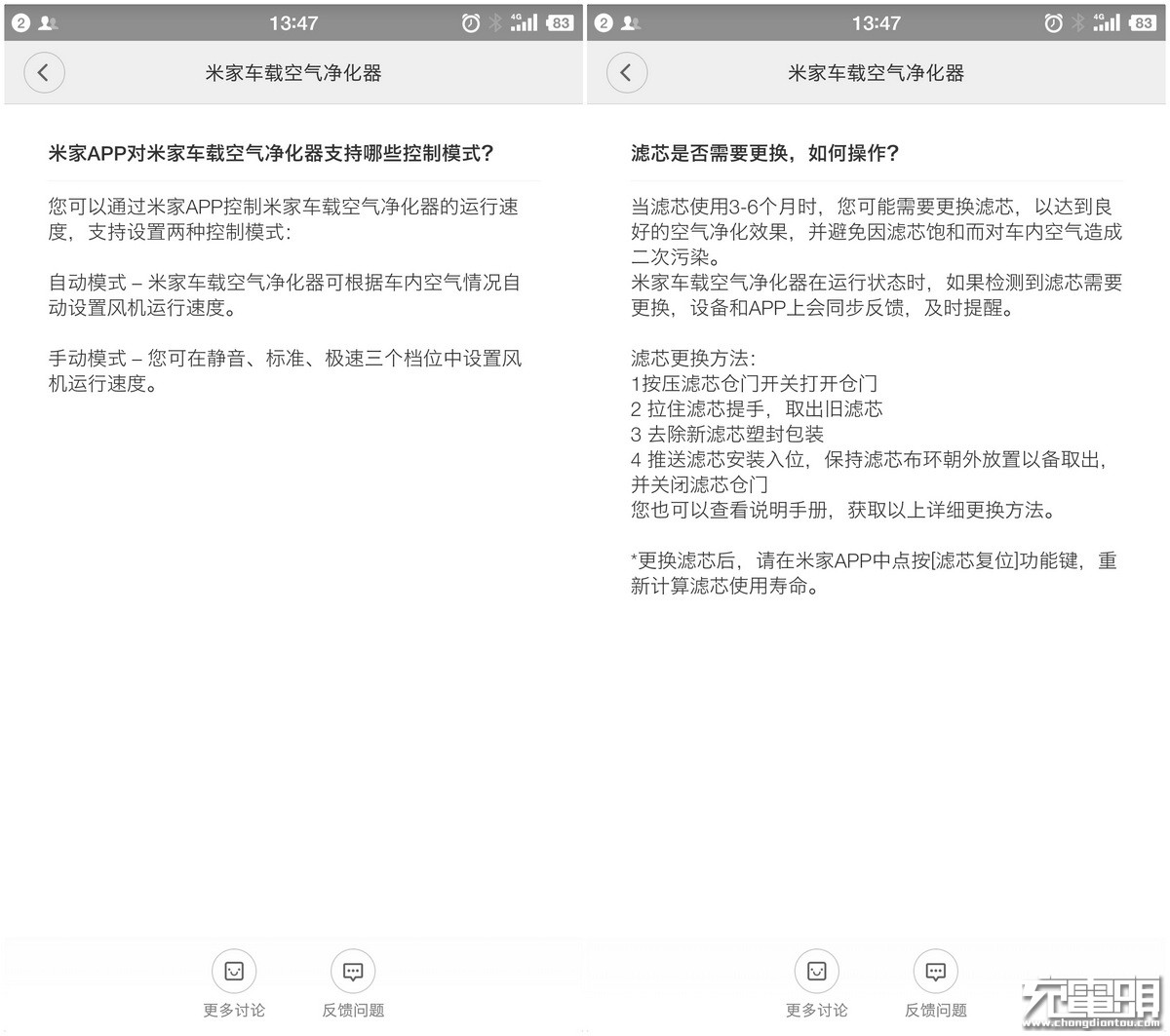Tap step 2 拉住滤芯提手，取出旧滤芯

(757, 409)
